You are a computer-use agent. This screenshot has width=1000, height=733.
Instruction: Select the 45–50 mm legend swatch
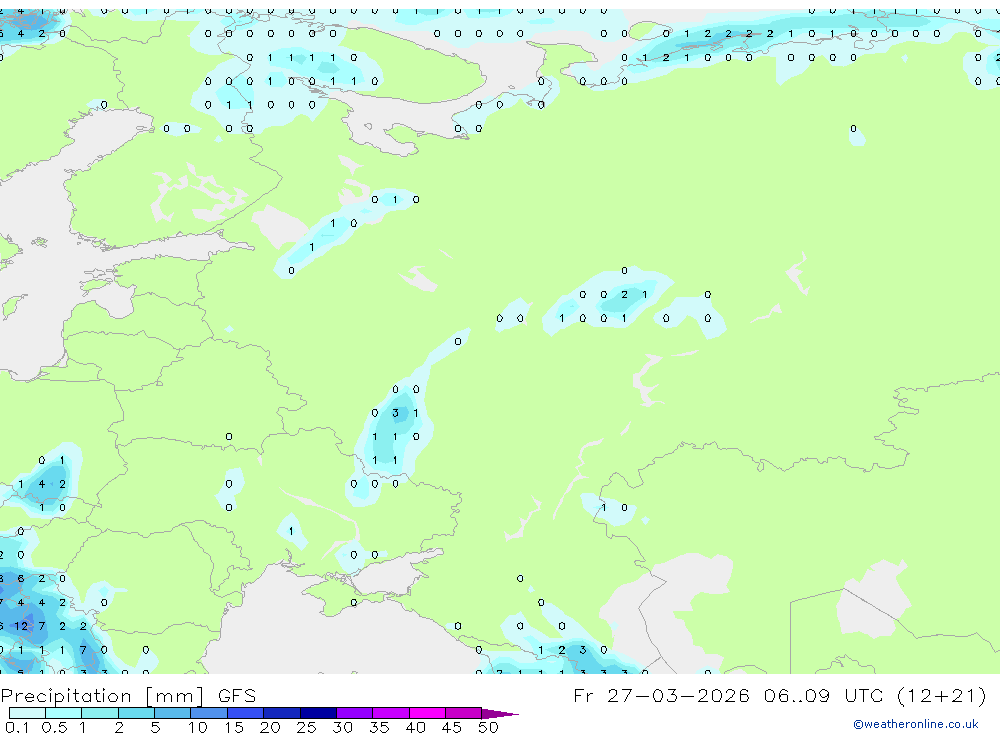[464, 713]
